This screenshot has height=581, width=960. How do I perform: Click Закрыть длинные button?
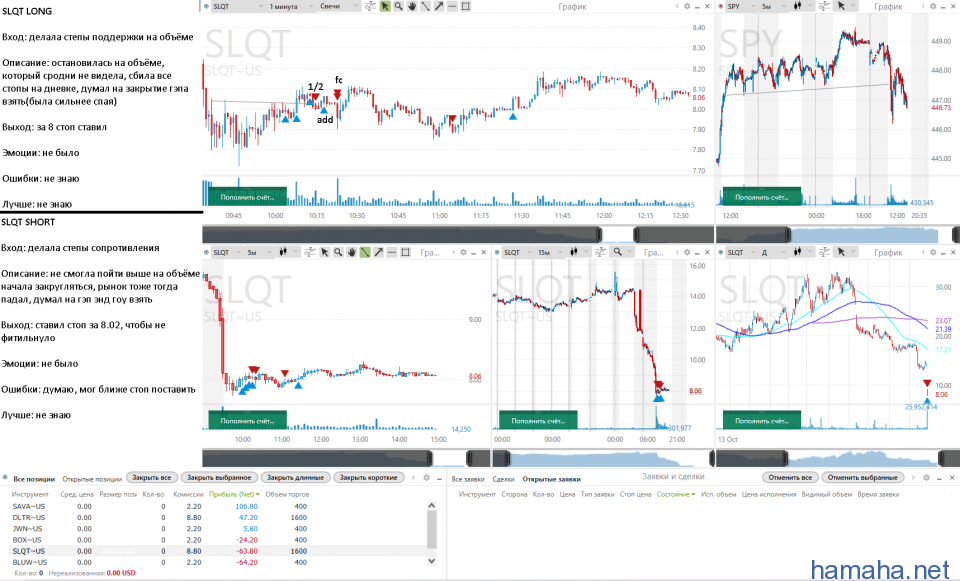pyautogui.click(x=295, y=478)
